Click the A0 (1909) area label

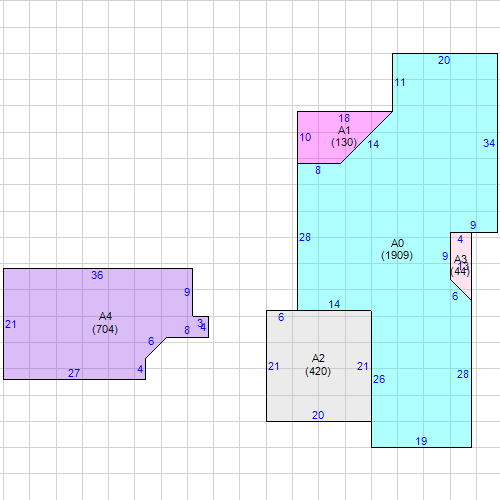397,249
